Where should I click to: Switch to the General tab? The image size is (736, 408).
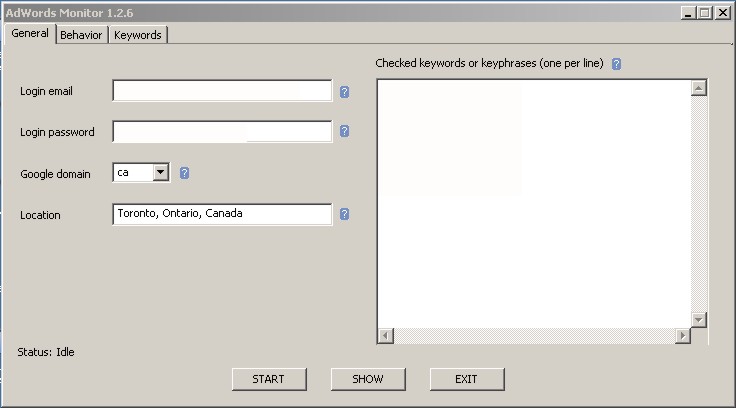[30, 33]
